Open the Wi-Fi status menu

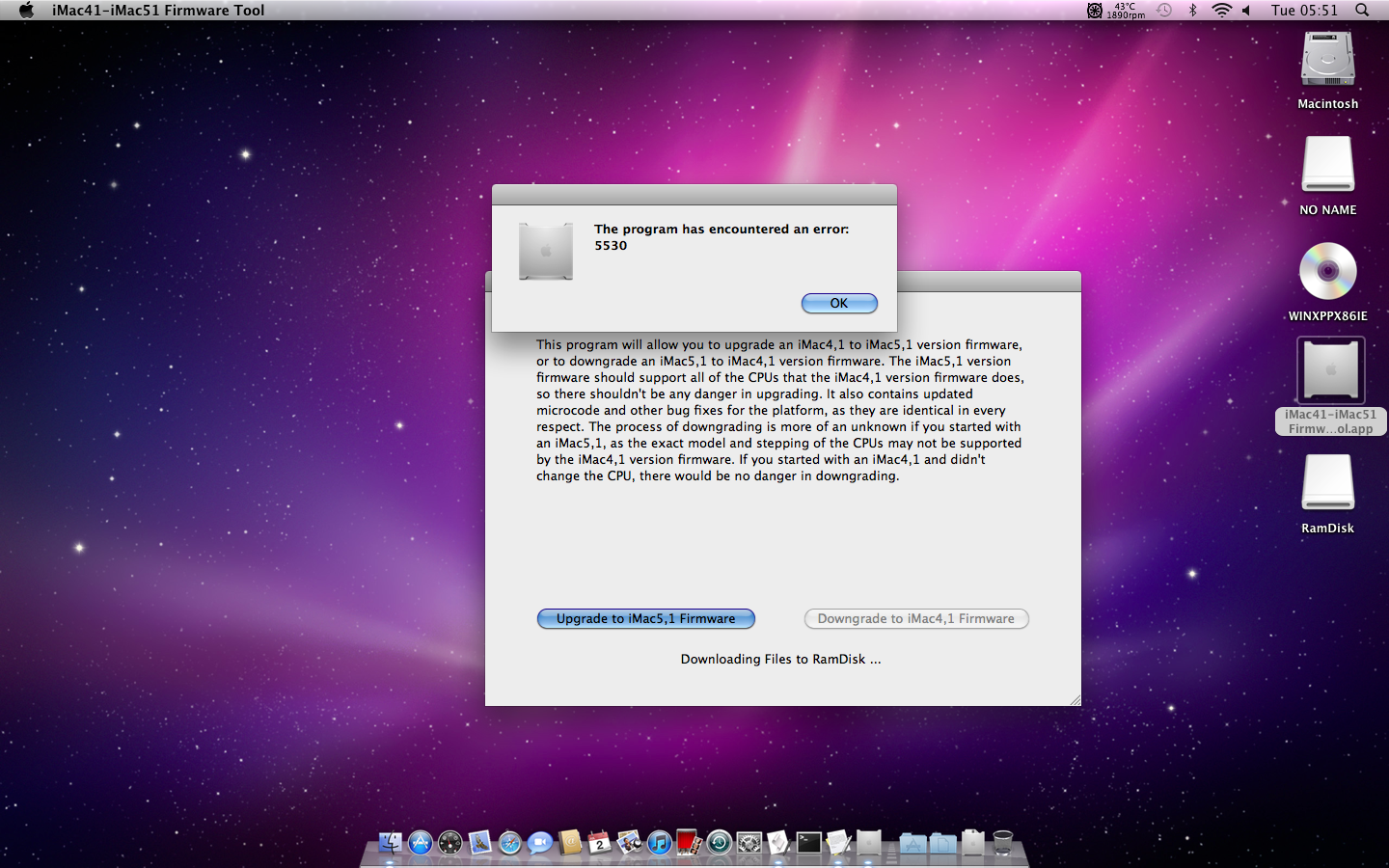click(1222, 10)
